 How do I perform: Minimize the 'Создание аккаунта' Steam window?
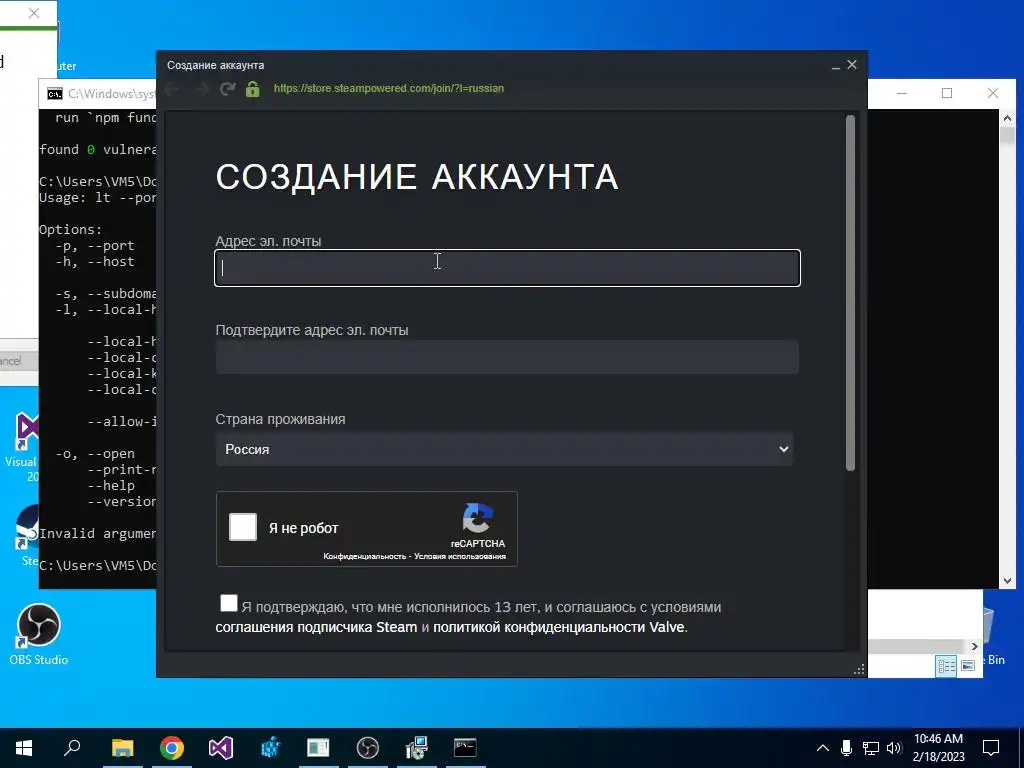836,65
